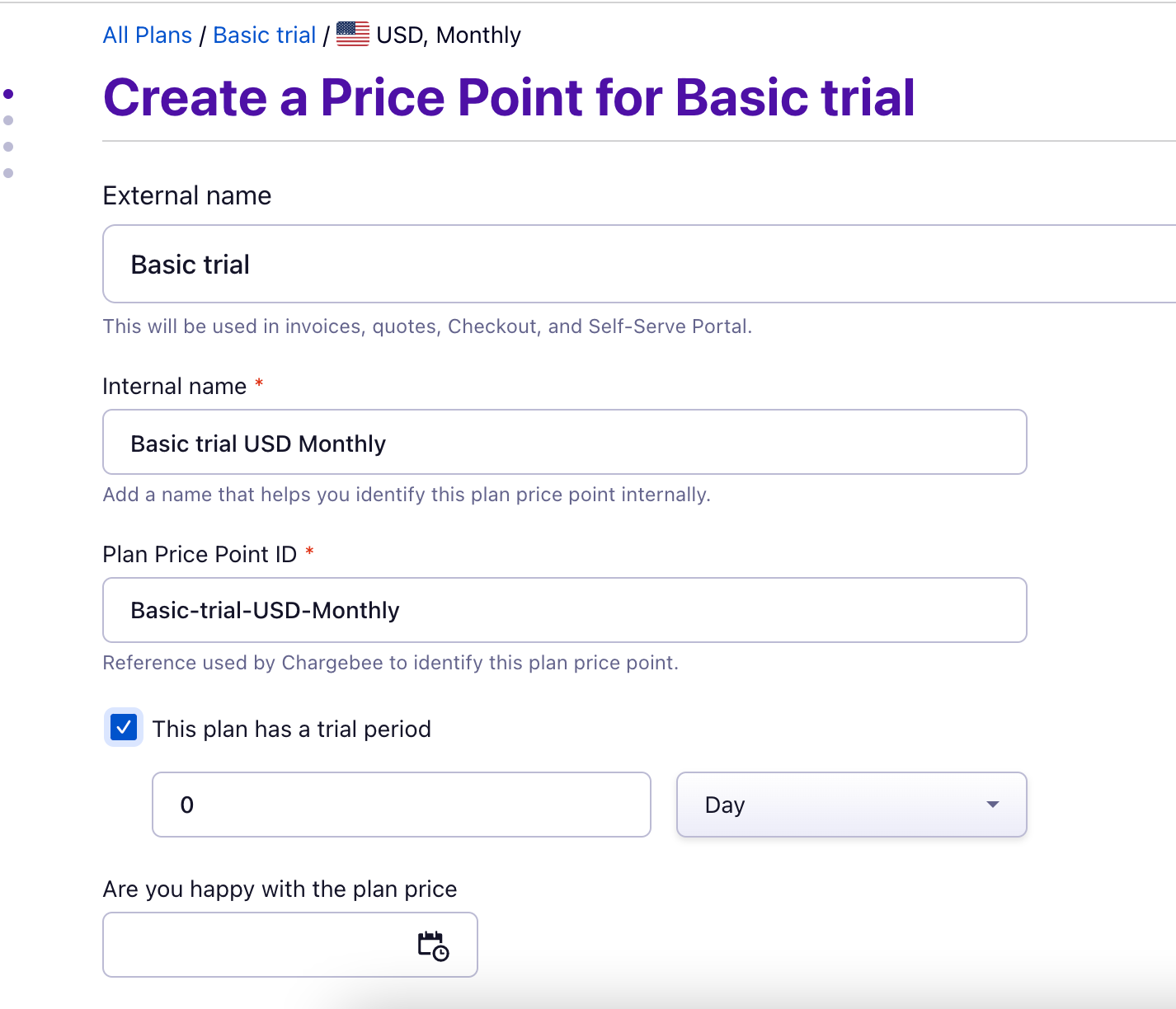Select the fourth step dot in sidebar
Screen dimensions: 1176x1009
tap(8, 173)
